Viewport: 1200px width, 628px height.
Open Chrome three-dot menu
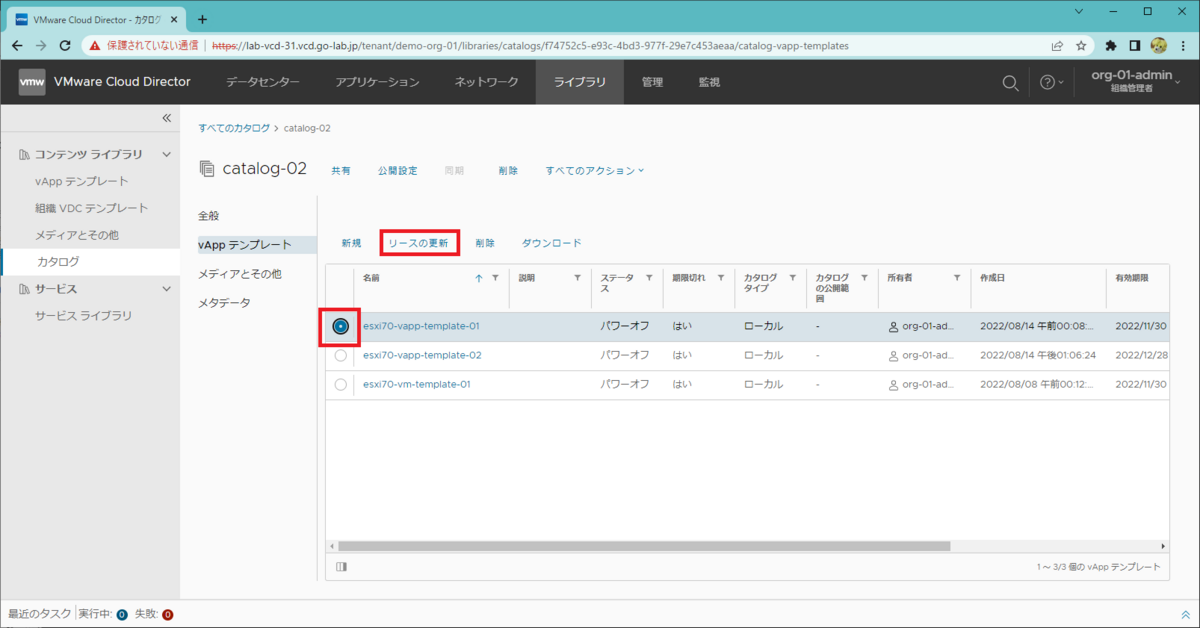click(x=1183, y=45)
